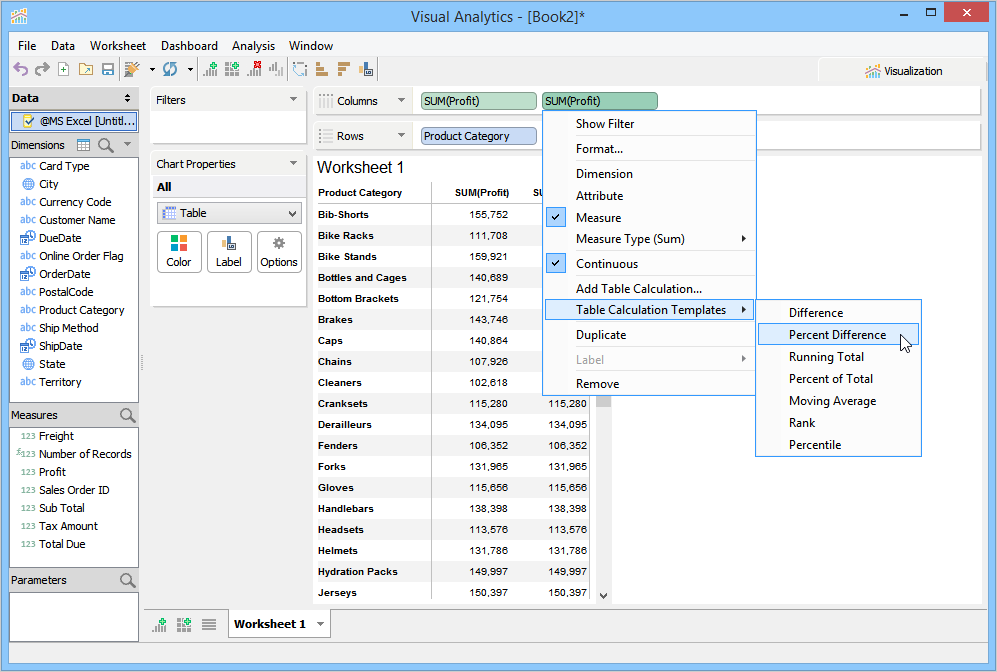Click the table's vertical scrollbar down arrow
The height and width of the screenshot is (672, 997).
pos(603,595)
